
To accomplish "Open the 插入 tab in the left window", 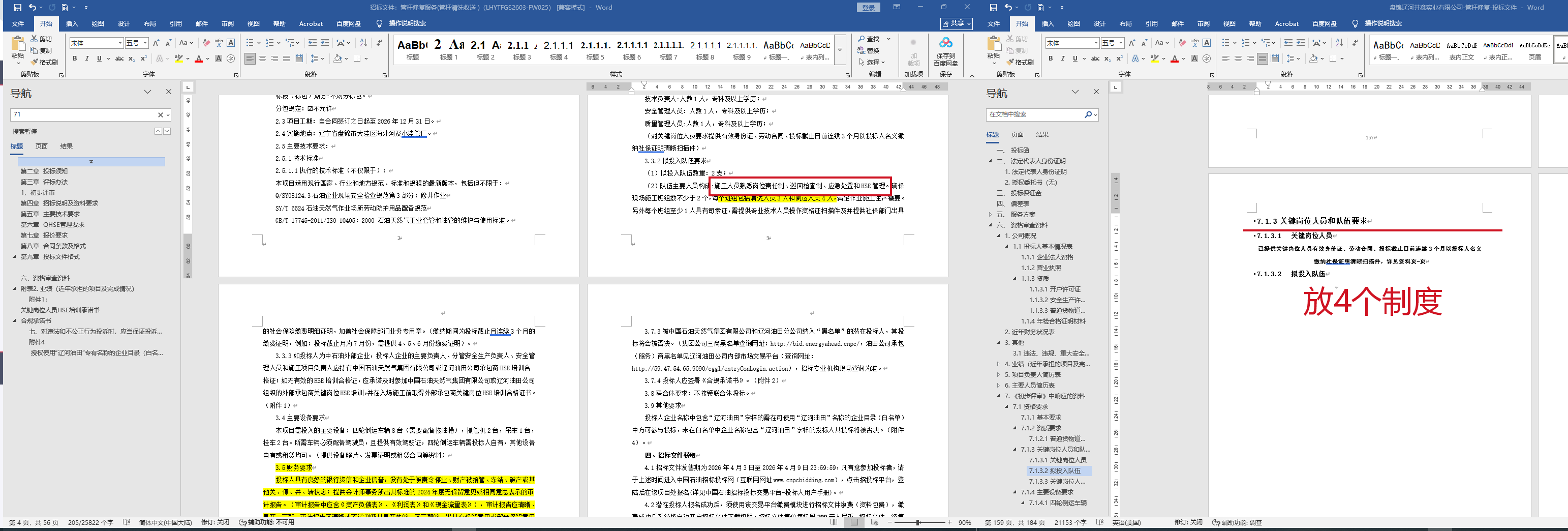I will pyautogui.click(x=72, y=24).
